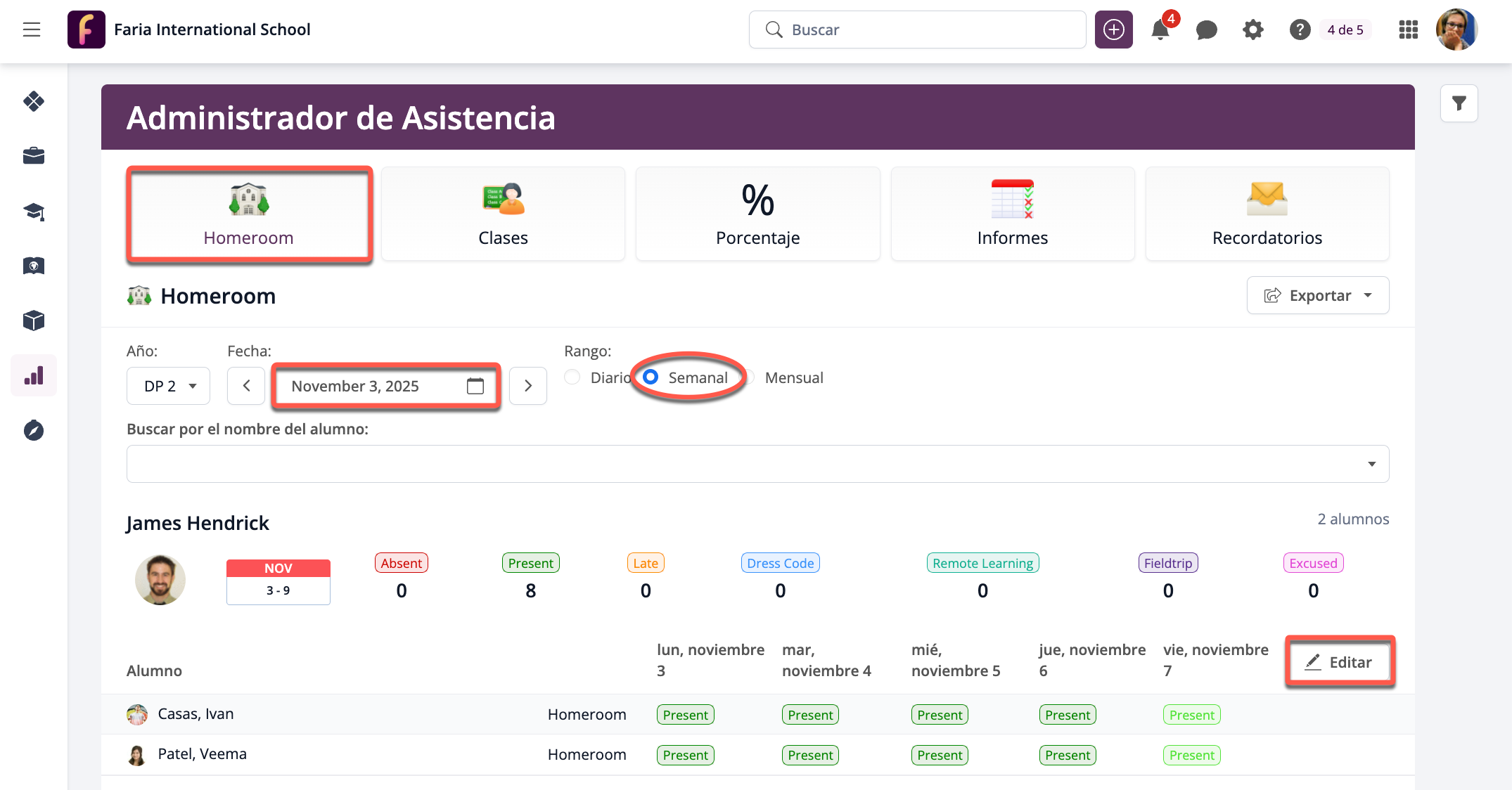Click the Editar button
This screenshot has height=790, width=1512.
point(1339,662)
